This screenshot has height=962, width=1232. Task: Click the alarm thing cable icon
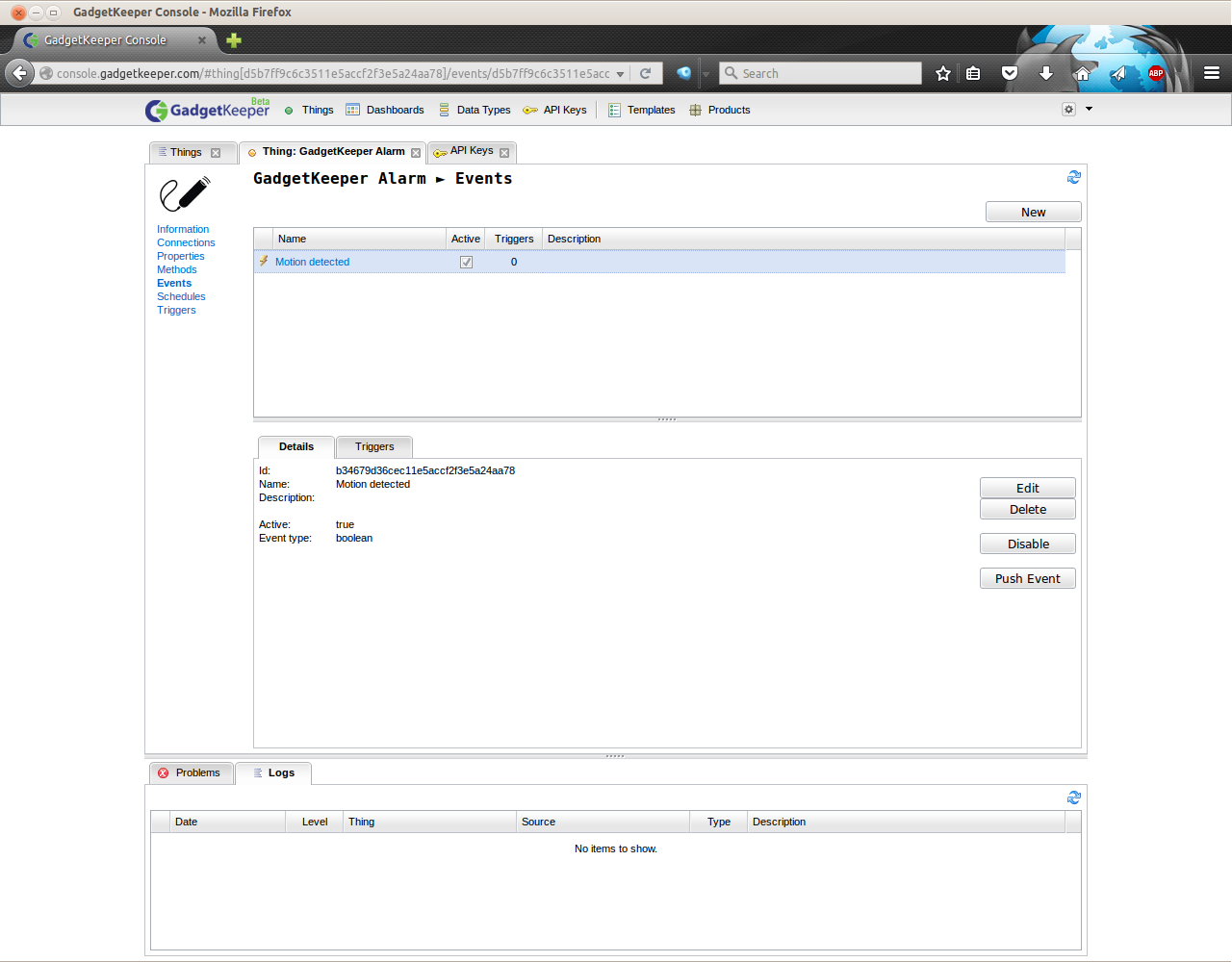[x=185, y=194]
